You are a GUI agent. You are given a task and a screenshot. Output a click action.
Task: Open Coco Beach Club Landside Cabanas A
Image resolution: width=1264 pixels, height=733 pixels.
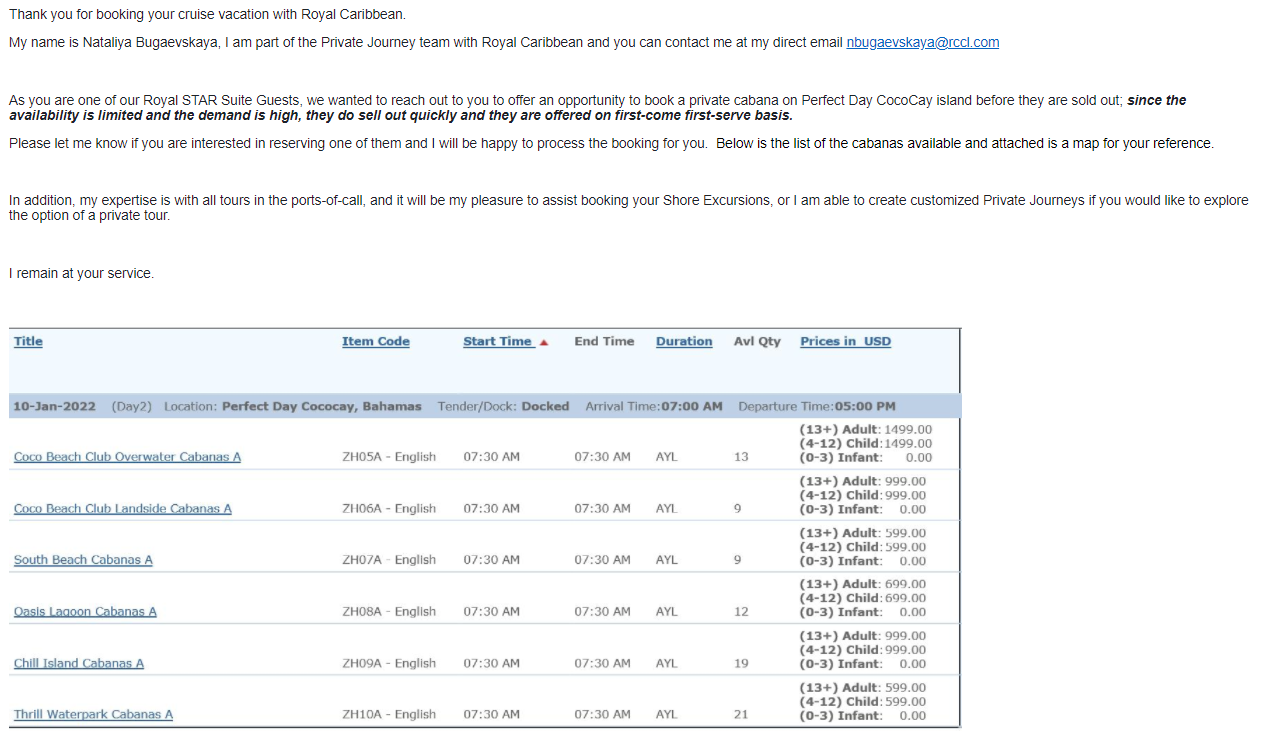click(x=123, y=509)
